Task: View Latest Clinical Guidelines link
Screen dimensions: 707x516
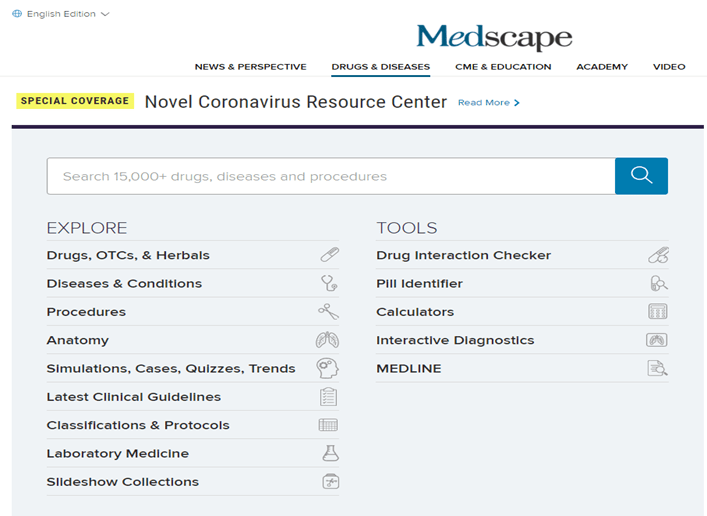Action: pos(134,397)
